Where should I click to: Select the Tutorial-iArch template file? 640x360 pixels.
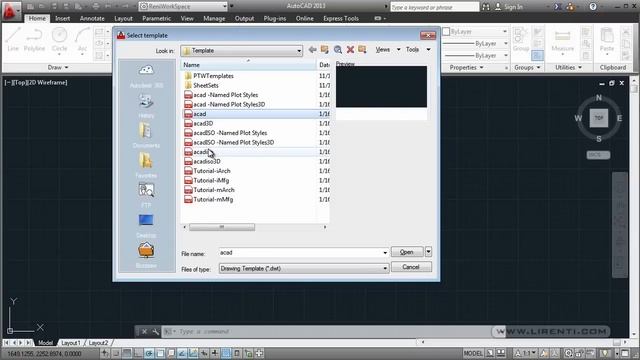point(212,171)
